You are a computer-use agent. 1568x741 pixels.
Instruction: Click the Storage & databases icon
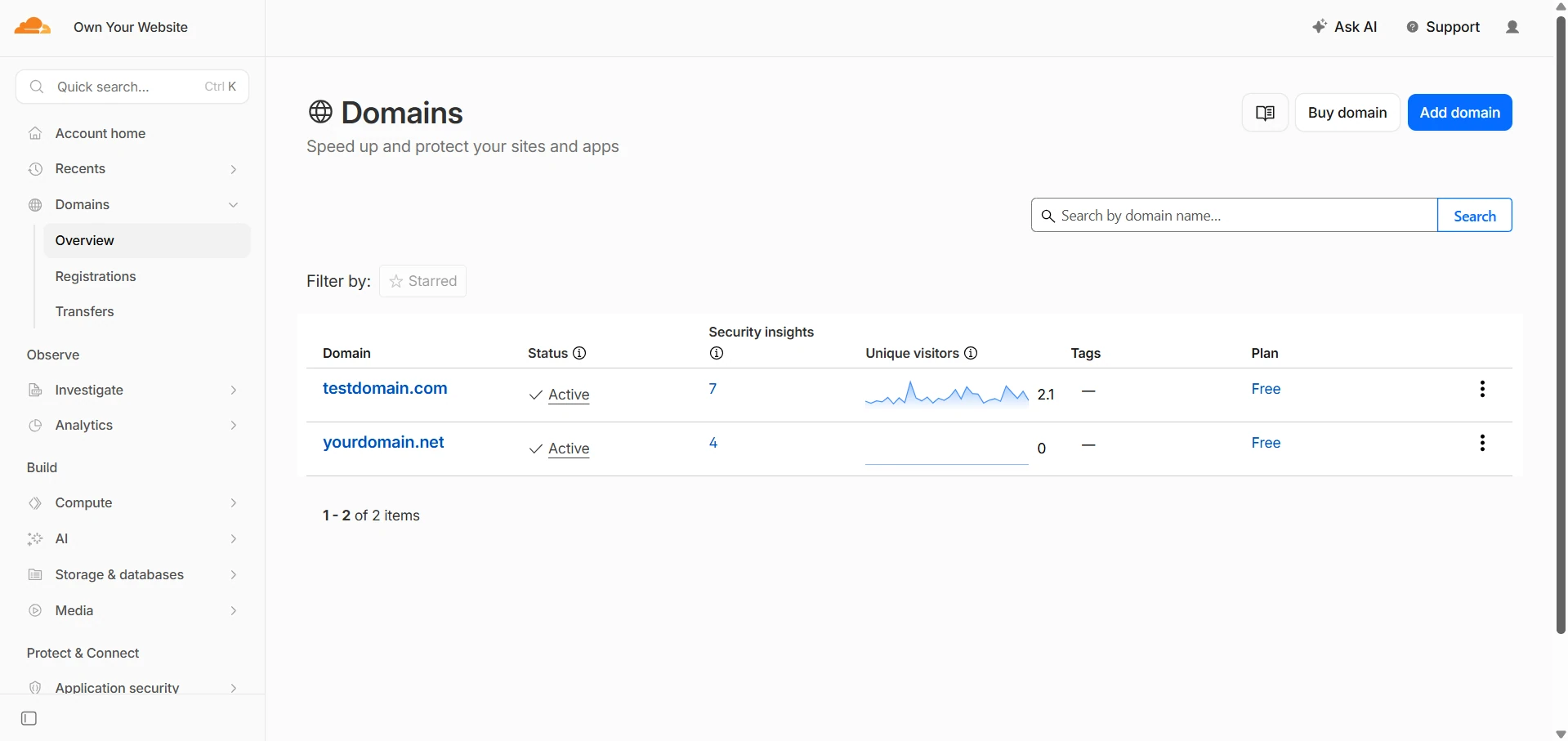click(35, 574)
